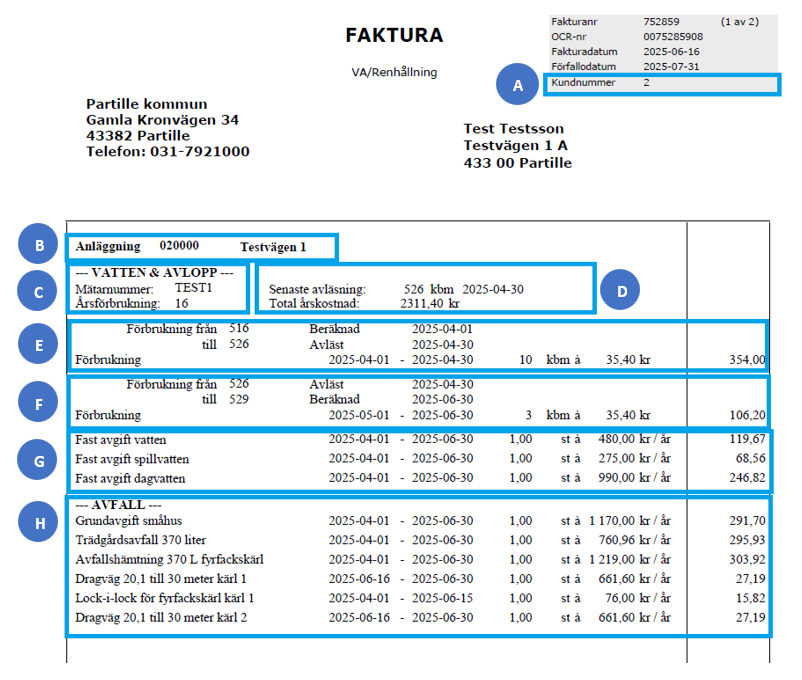The image size is (802, 680).
Task: Click the Kundnummer label in highlighted box
Action: tap(583, 83)
